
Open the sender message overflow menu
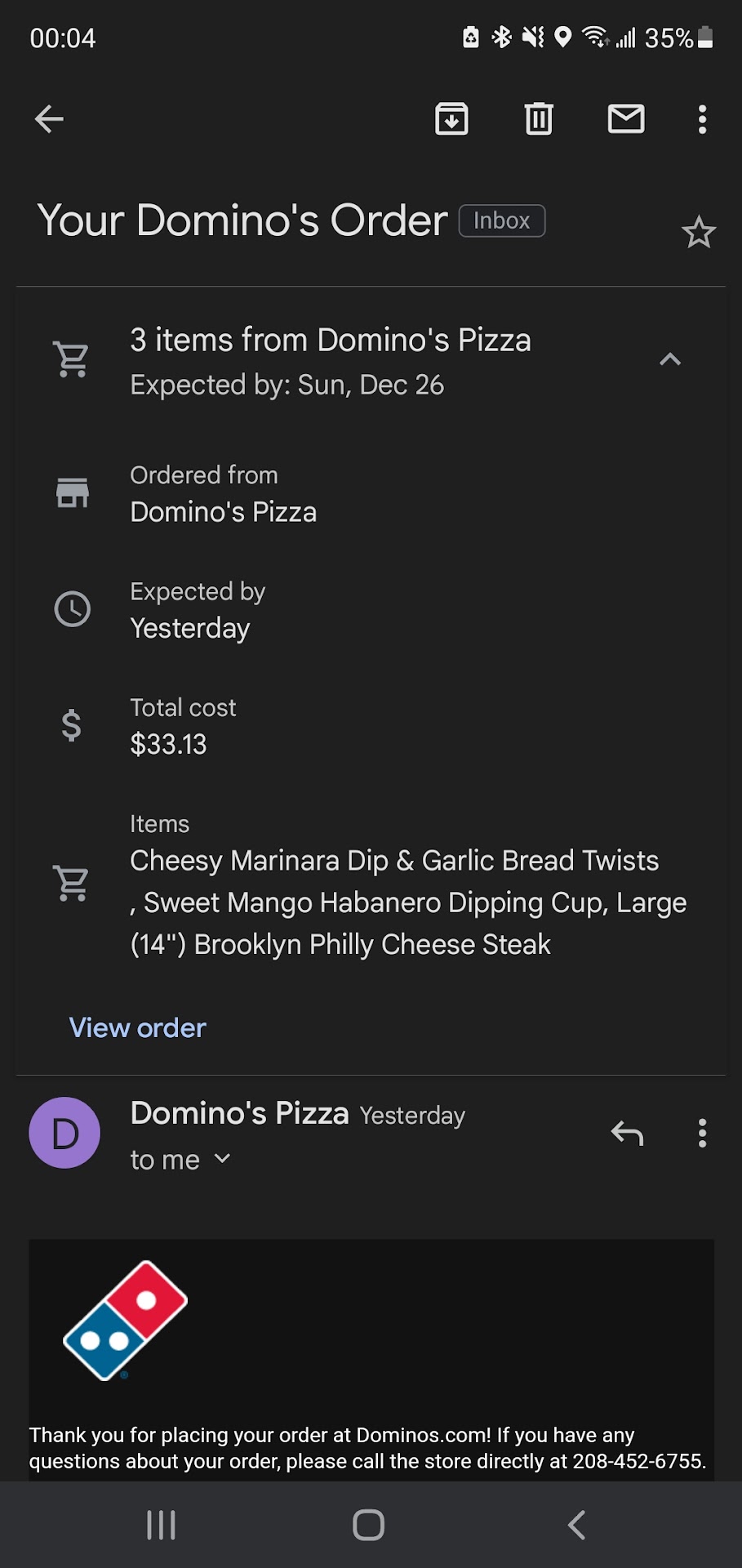click(x=702, y=1134)
